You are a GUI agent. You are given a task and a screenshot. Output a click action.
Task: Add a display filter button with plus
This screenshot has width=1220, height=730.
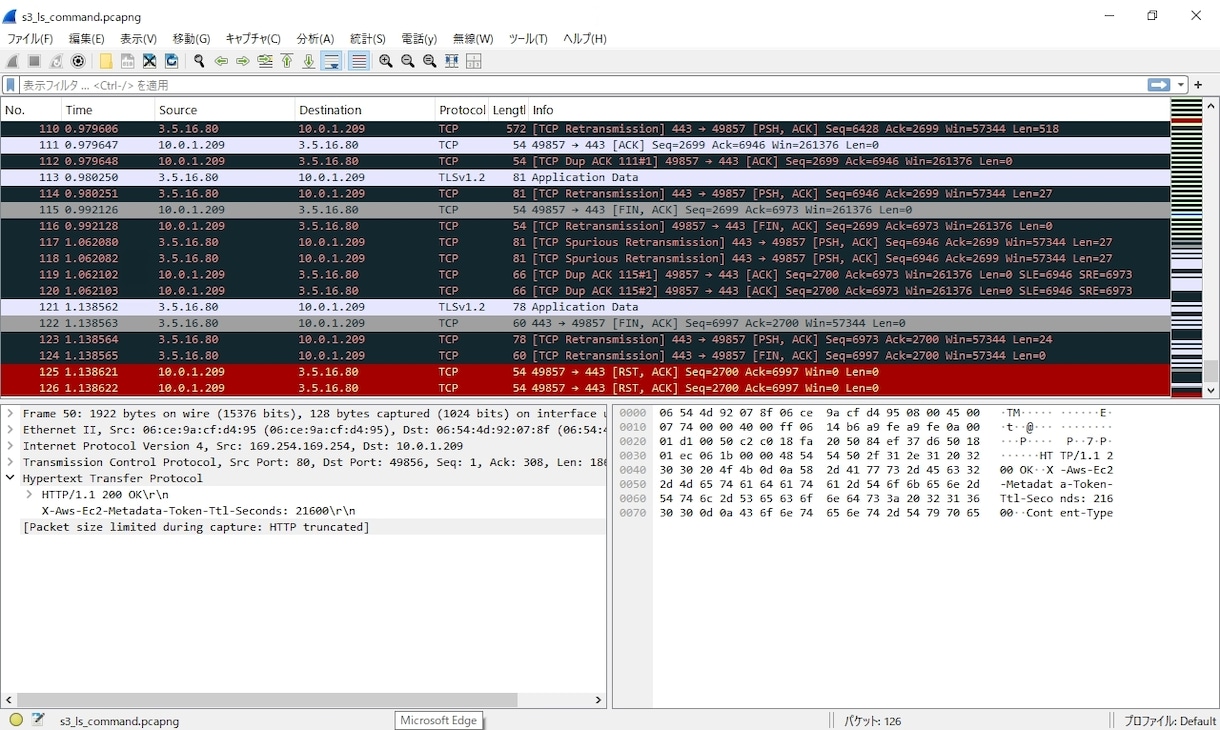point(1198,85)
